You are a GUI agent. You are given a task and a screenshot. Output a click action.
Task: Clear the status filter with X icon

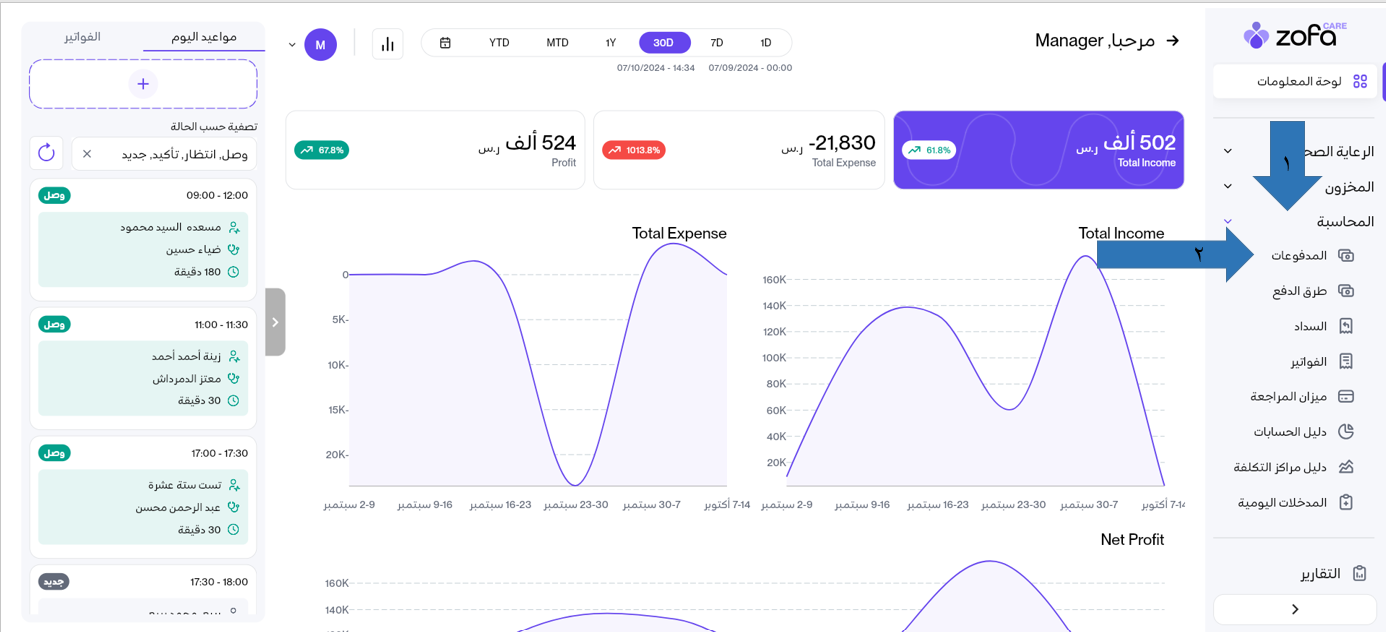tap(87, 154)
